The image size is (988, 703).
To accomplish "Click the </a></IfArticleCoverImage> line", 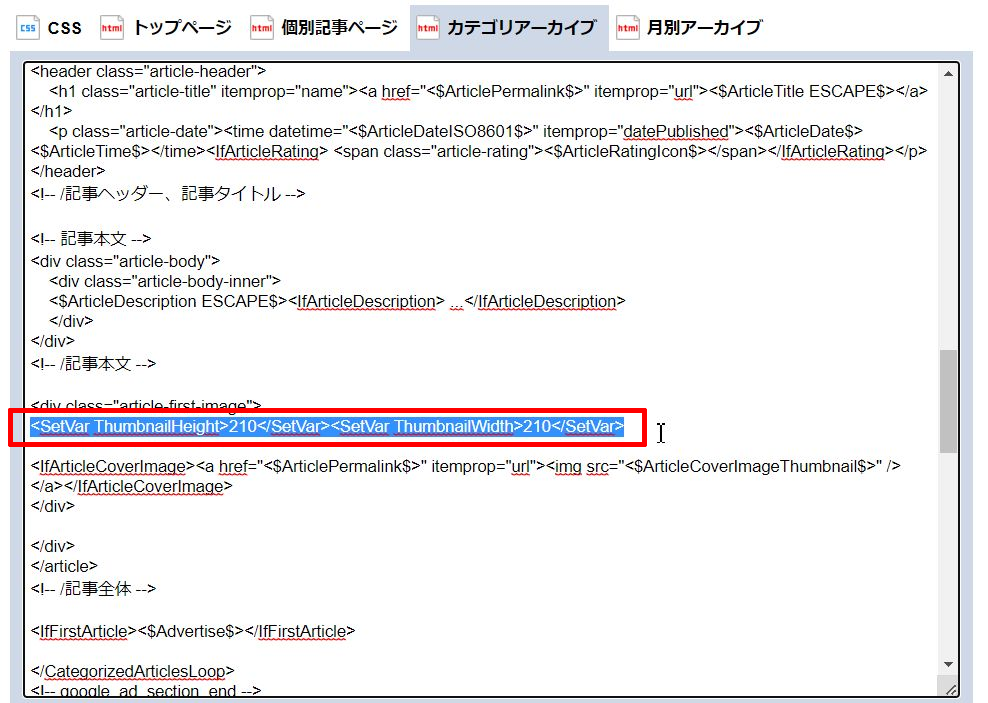I will pyautogui.click(x=132, y=486).
